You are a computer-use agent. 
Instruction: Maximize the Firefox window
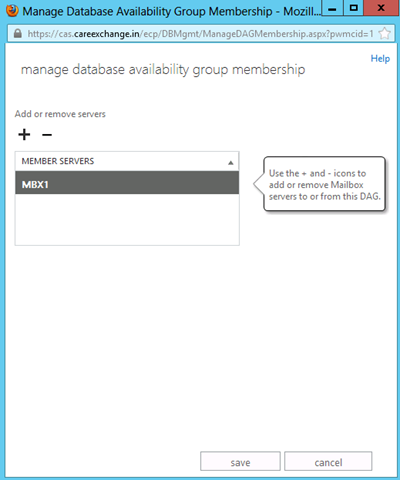353,8
